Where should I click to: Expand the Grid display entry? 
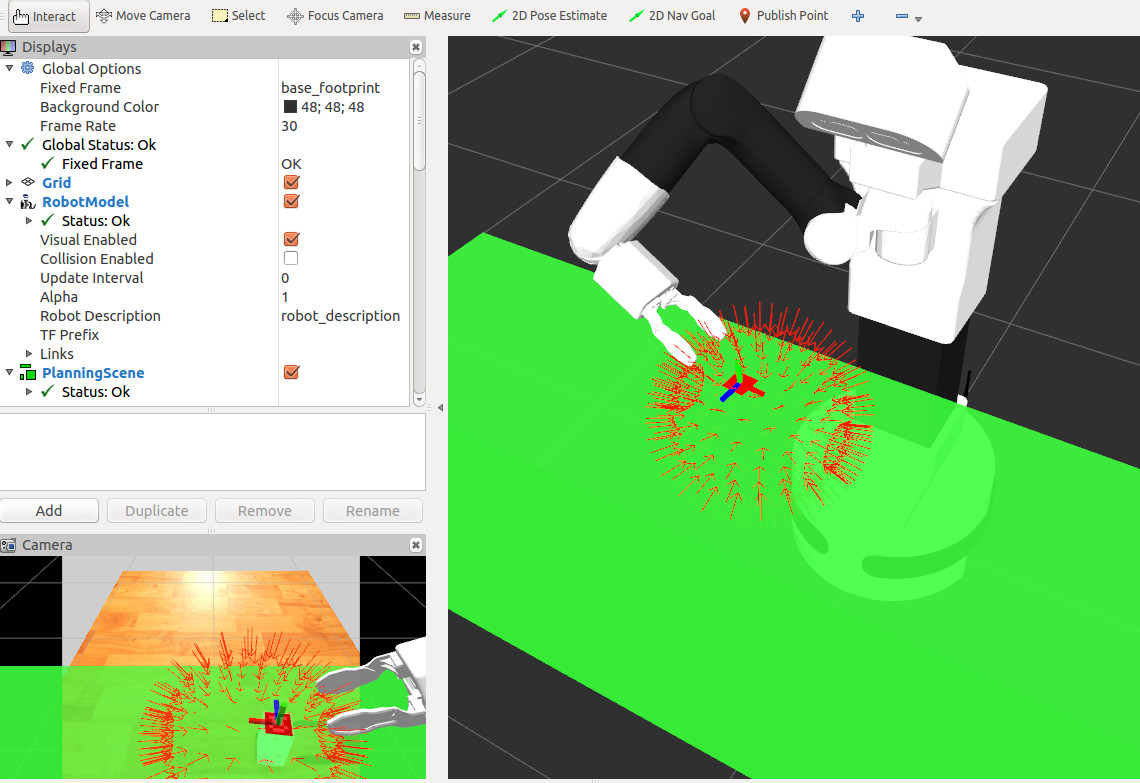point(10,183)
